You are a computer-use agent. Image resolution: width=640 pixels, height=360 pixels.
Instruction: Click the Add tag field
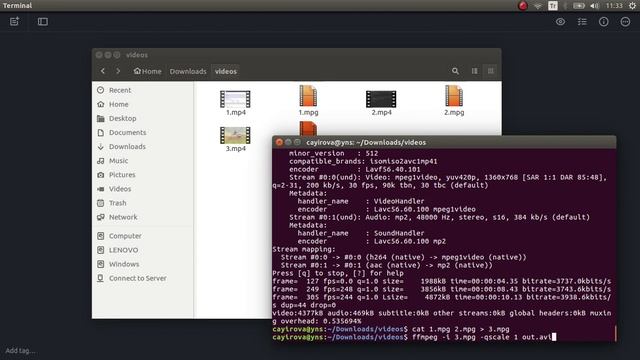click(x=20, y=351)
